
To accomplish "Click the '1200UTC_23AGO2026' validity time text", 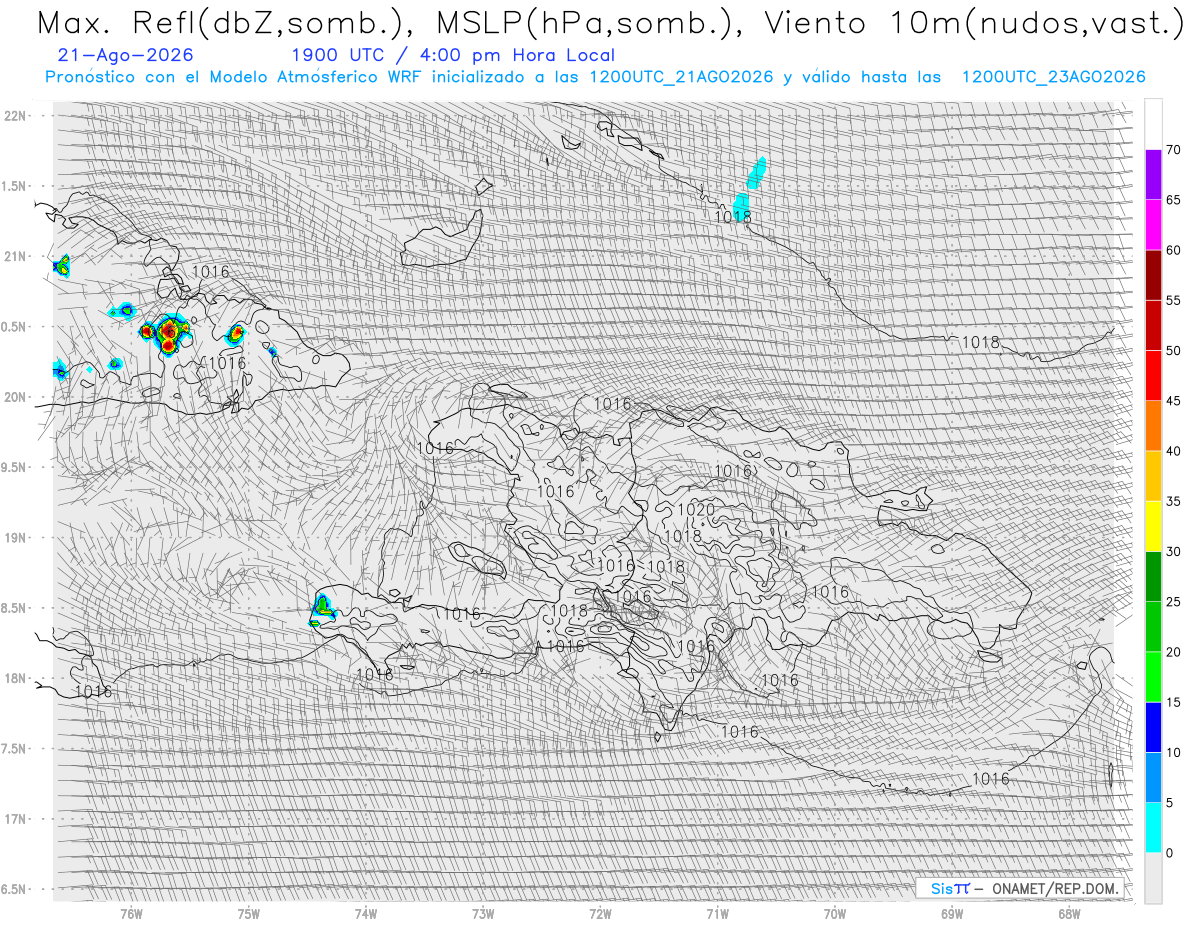I will (1053, 77).
